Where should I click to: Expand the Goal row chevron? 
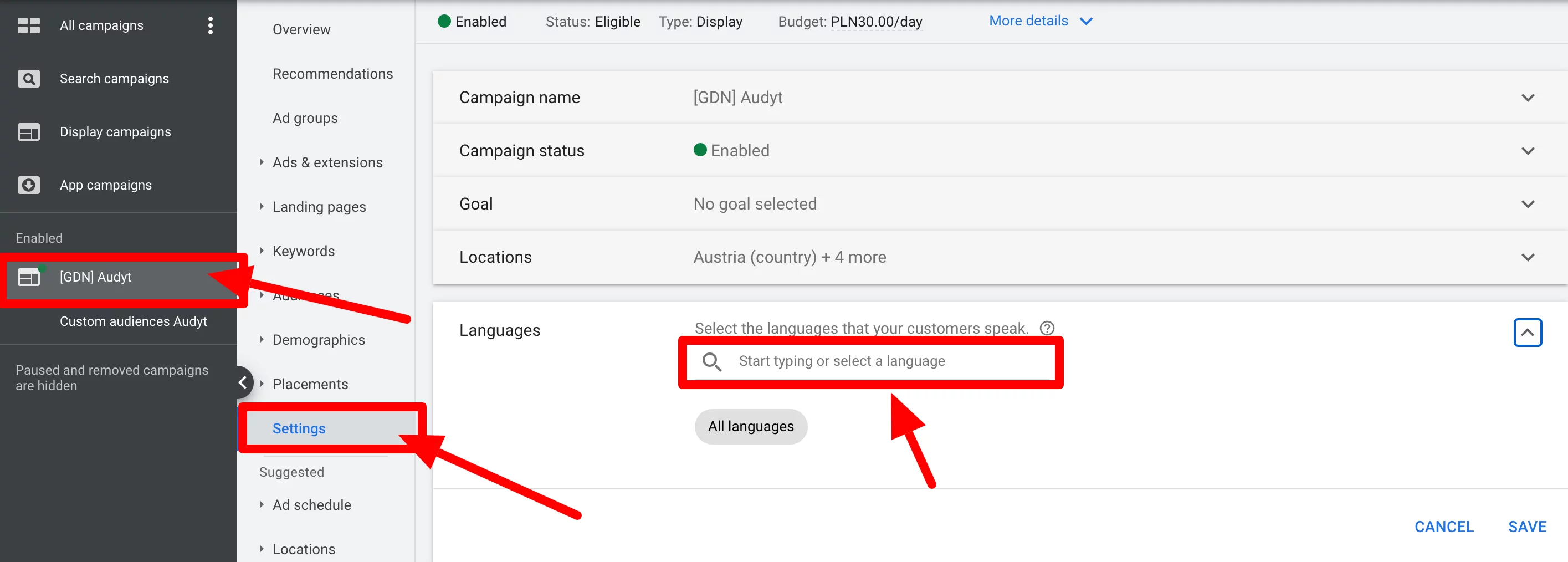coord(1528,204)
